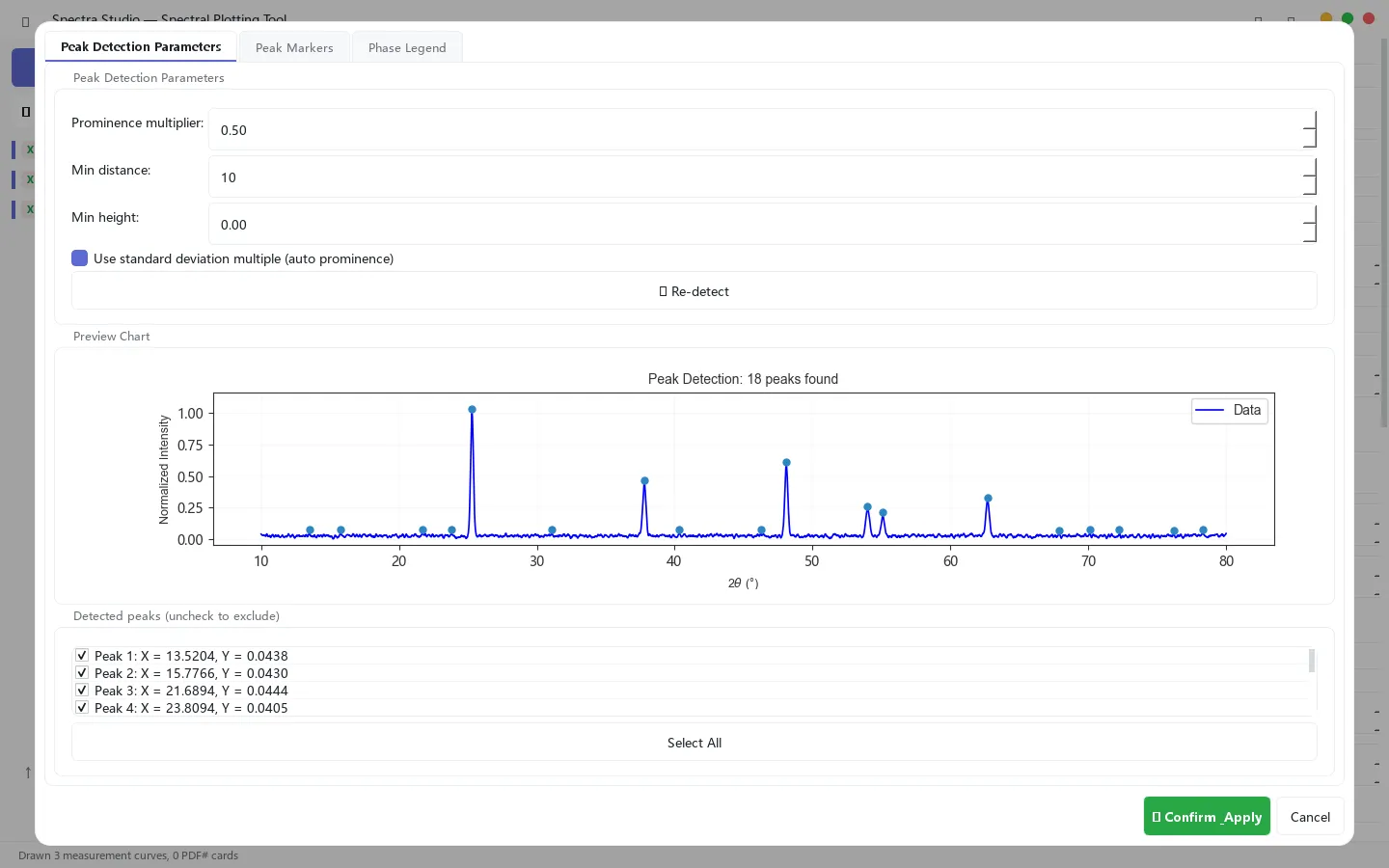Click the 'Min height:' label
The height and width of the screenshot is (868, 1389).
click(x=105, y=217)
